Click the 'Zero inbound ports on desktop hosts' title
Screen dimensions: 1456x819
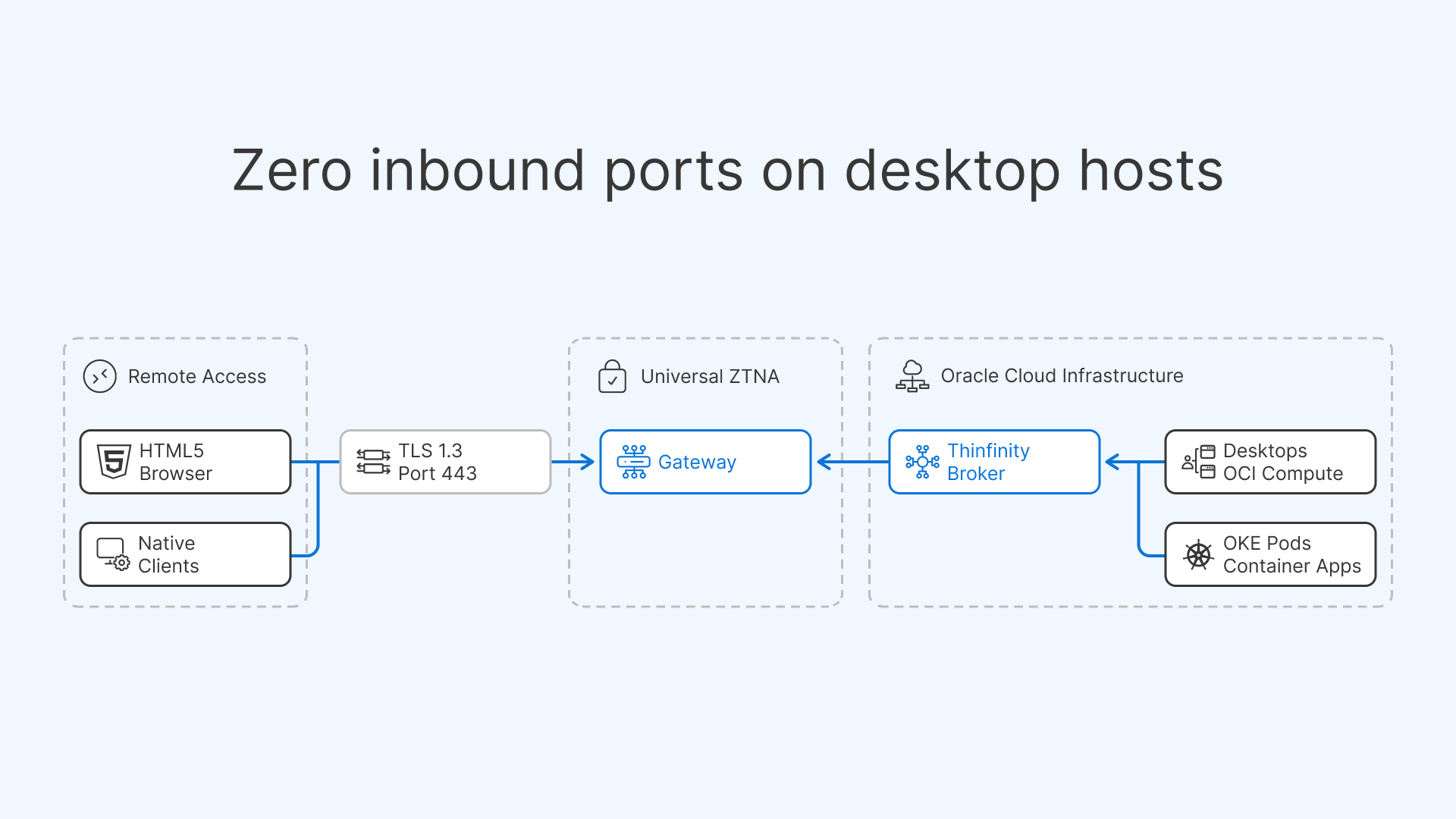tap(728, 171)
